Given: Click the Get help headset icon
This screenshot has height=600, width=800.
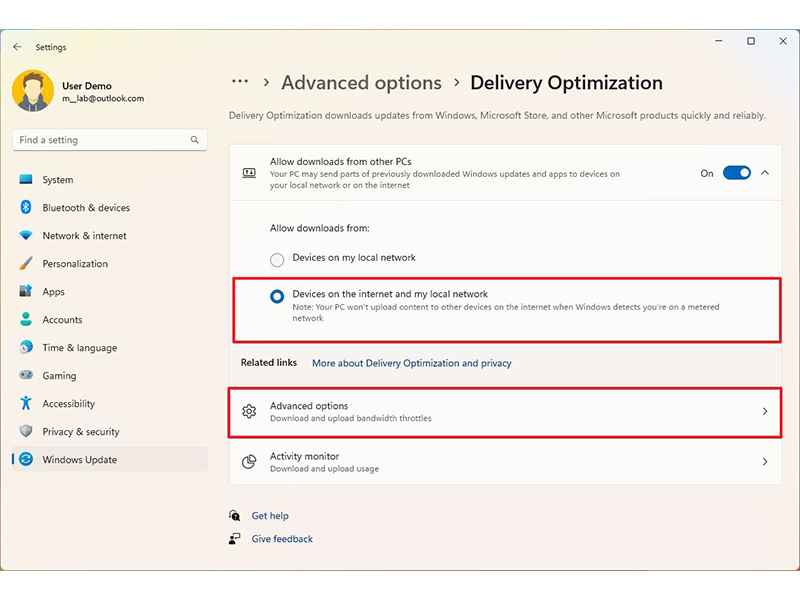Looking at the screenshot, I should point(235,516).
